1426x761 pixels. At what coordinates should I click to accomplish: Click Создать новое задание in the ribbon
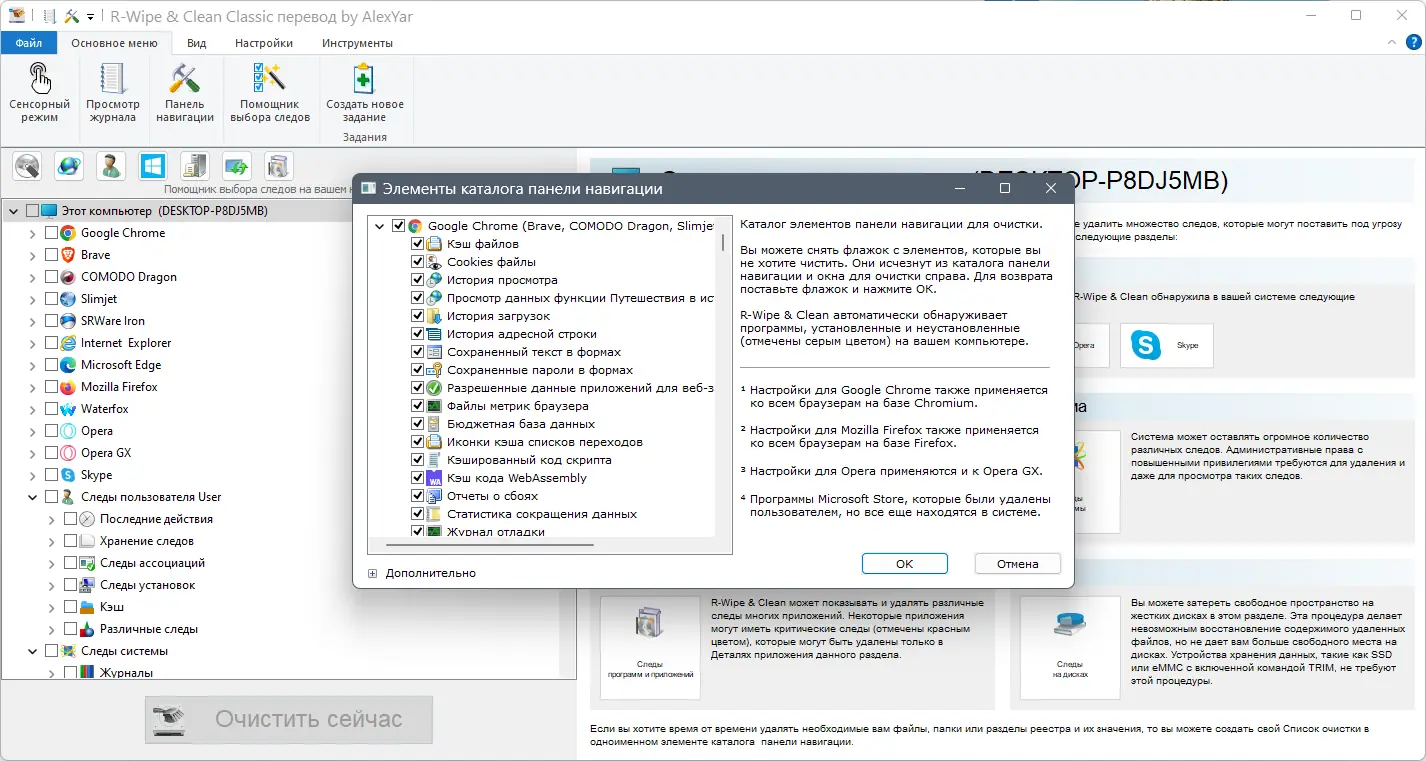(365, 93)
